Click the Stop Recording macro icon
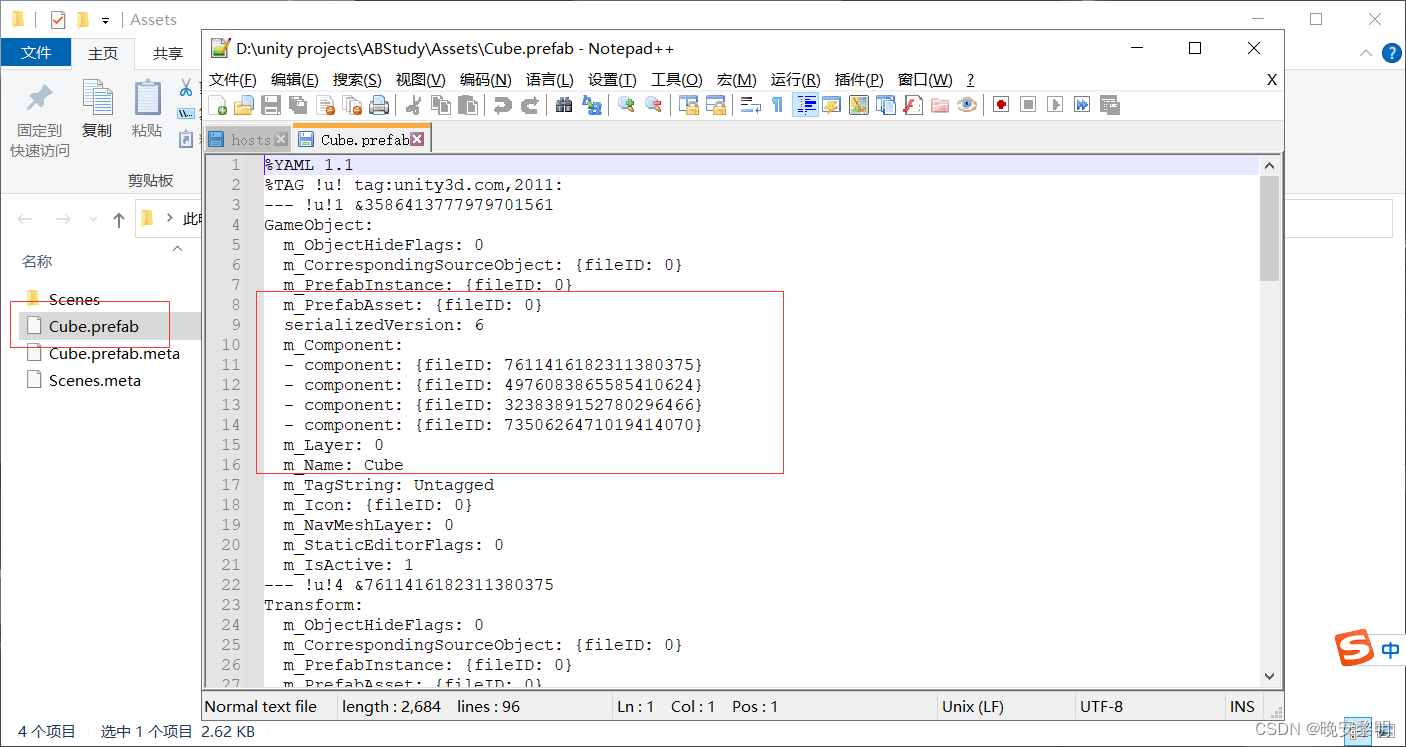The width and height of the screenshot is (1406, 747). click(1028, 105)
